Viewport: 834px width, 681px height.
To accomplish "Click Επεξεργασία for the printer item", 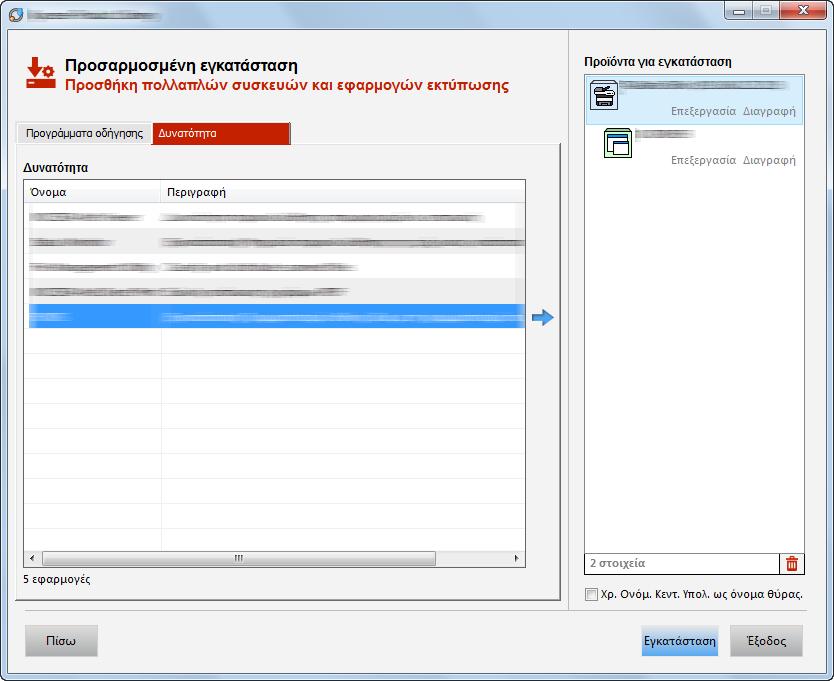I will tap(703, 111).
